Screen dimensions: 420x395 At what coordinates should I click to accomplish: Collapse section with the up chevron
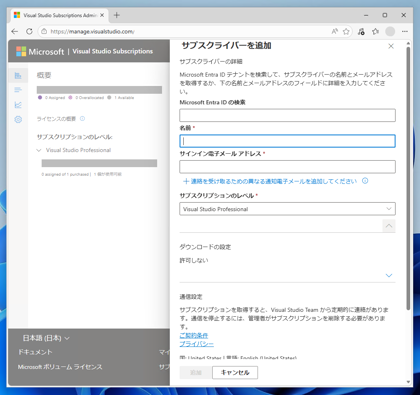click(389, 226)
